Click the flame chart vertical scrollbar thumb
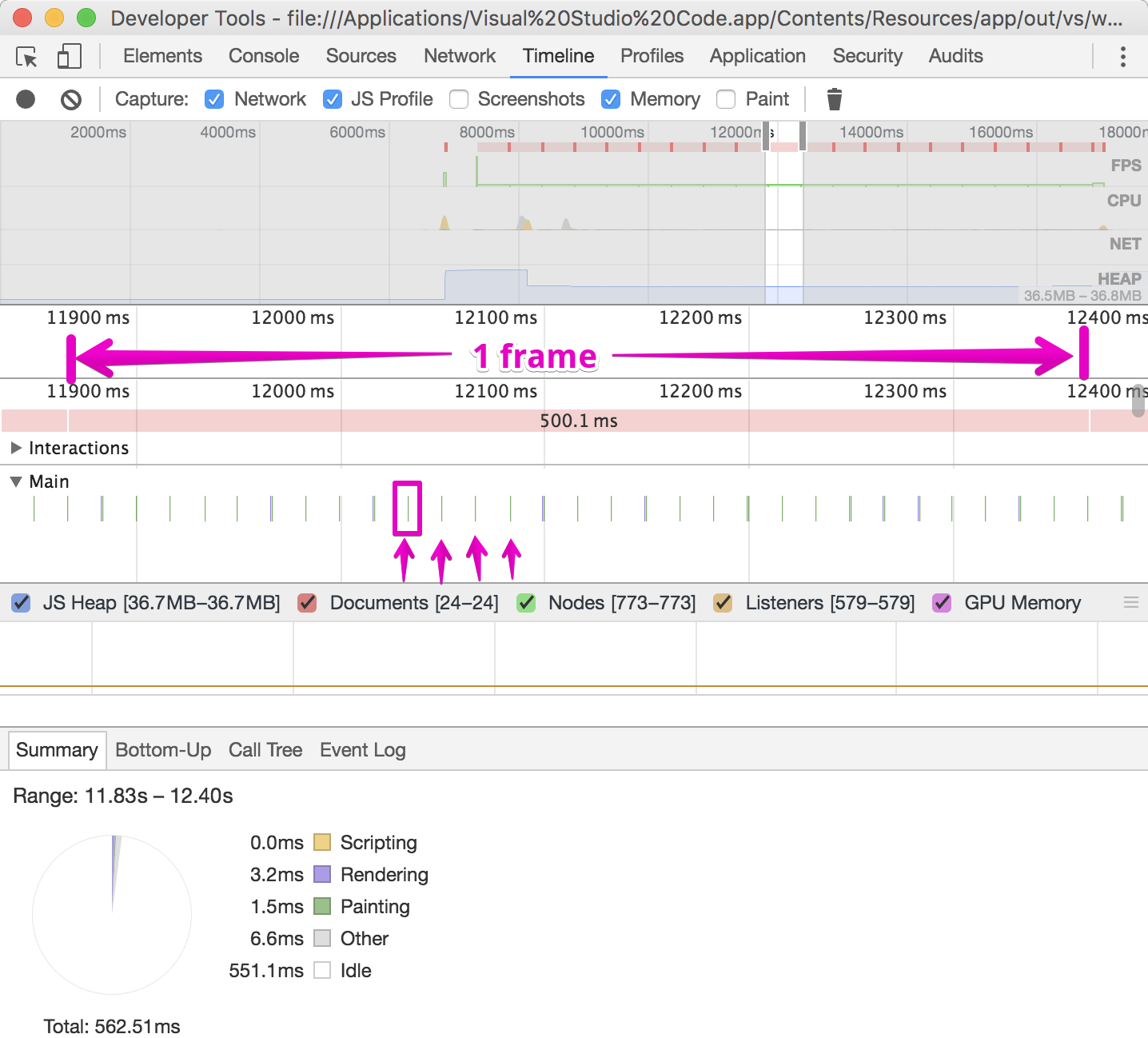The width and height of the screenshot is (1148, 1038). tap(1138, 400)
